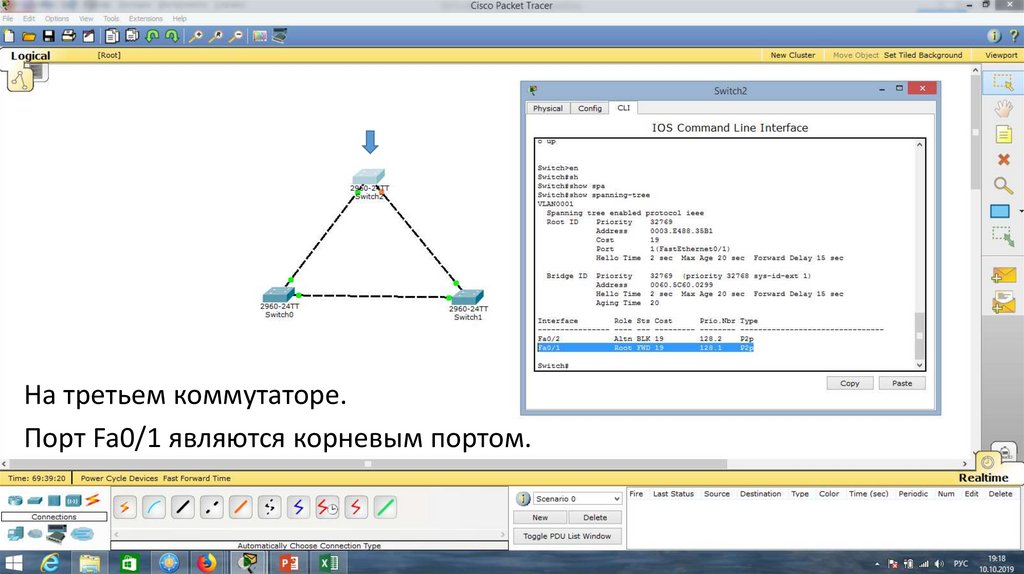Viewport: 1024px width, 574px height.
Task: Pick the Place Note tool
Action: [1003, 135]
